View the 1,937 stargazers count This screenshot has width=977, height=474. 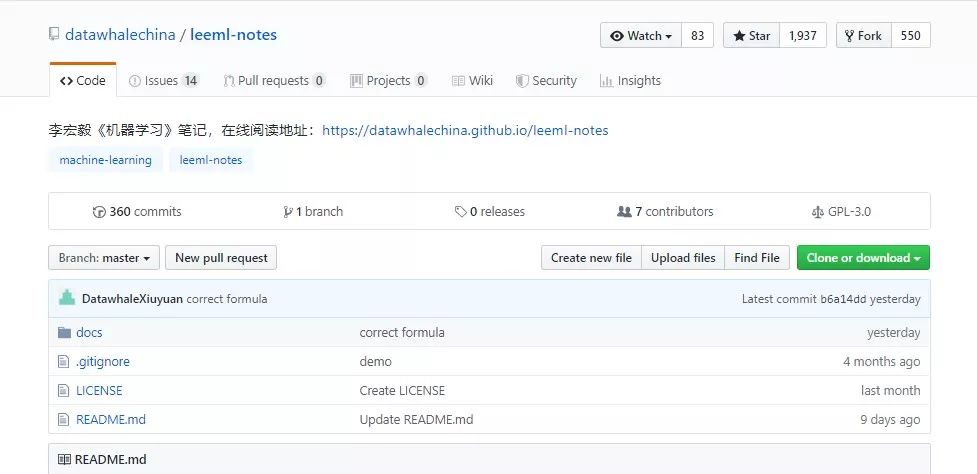(x=803, y=36)
